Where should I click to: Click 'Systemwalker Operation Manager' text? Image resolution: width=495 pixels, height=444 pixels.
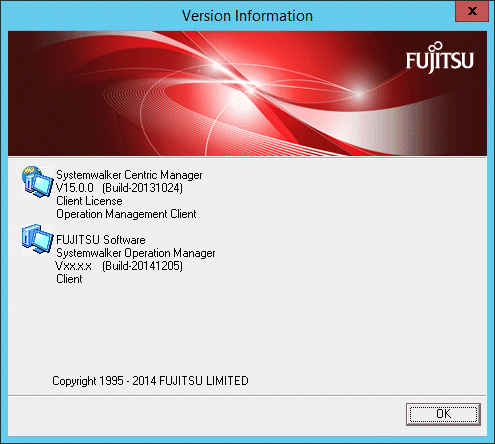point(136,253)
